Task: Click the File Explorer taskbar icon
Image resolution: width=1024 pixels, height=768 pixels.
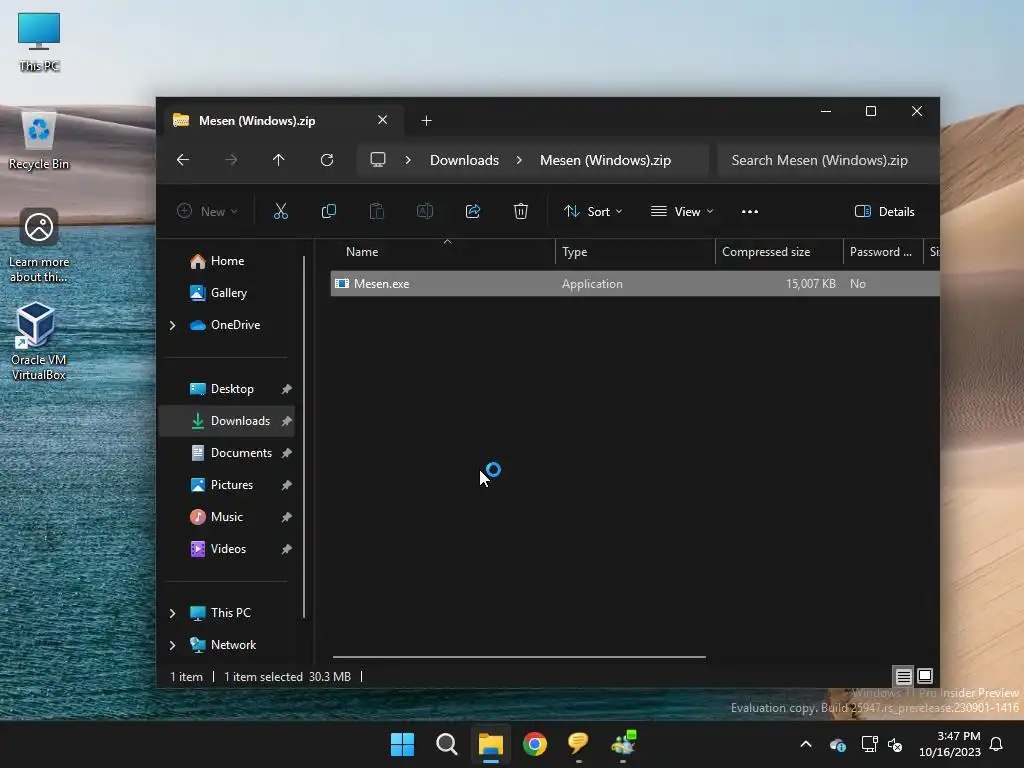Action: [490, 744]
